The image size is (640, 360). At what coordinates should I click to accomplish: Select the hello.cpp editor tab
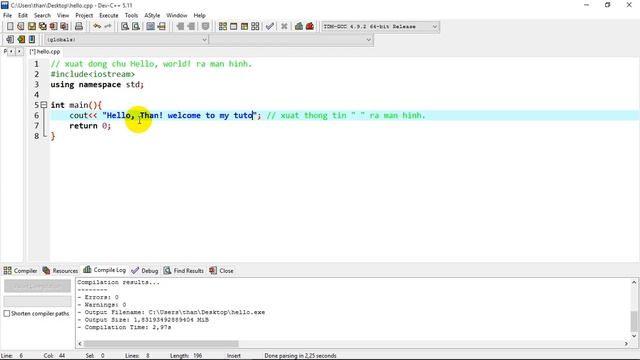[44, 51]
